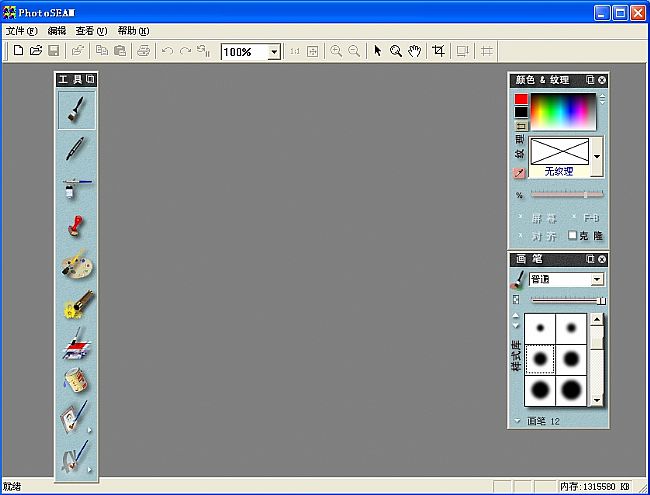Swap foreground and background colors button
The width and height of the screenshot is (650, 495).
tap(521, 126)
